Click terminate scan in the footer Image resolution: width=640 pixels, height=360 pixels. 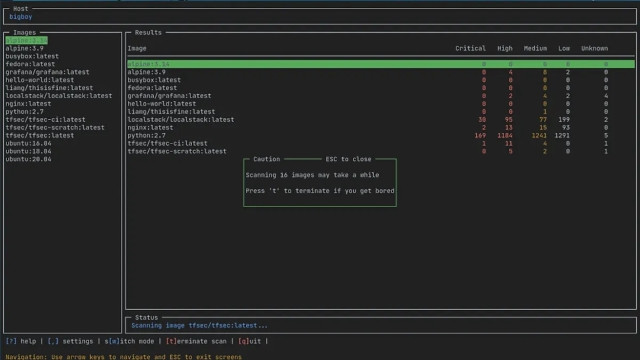(x=196, y=341)
